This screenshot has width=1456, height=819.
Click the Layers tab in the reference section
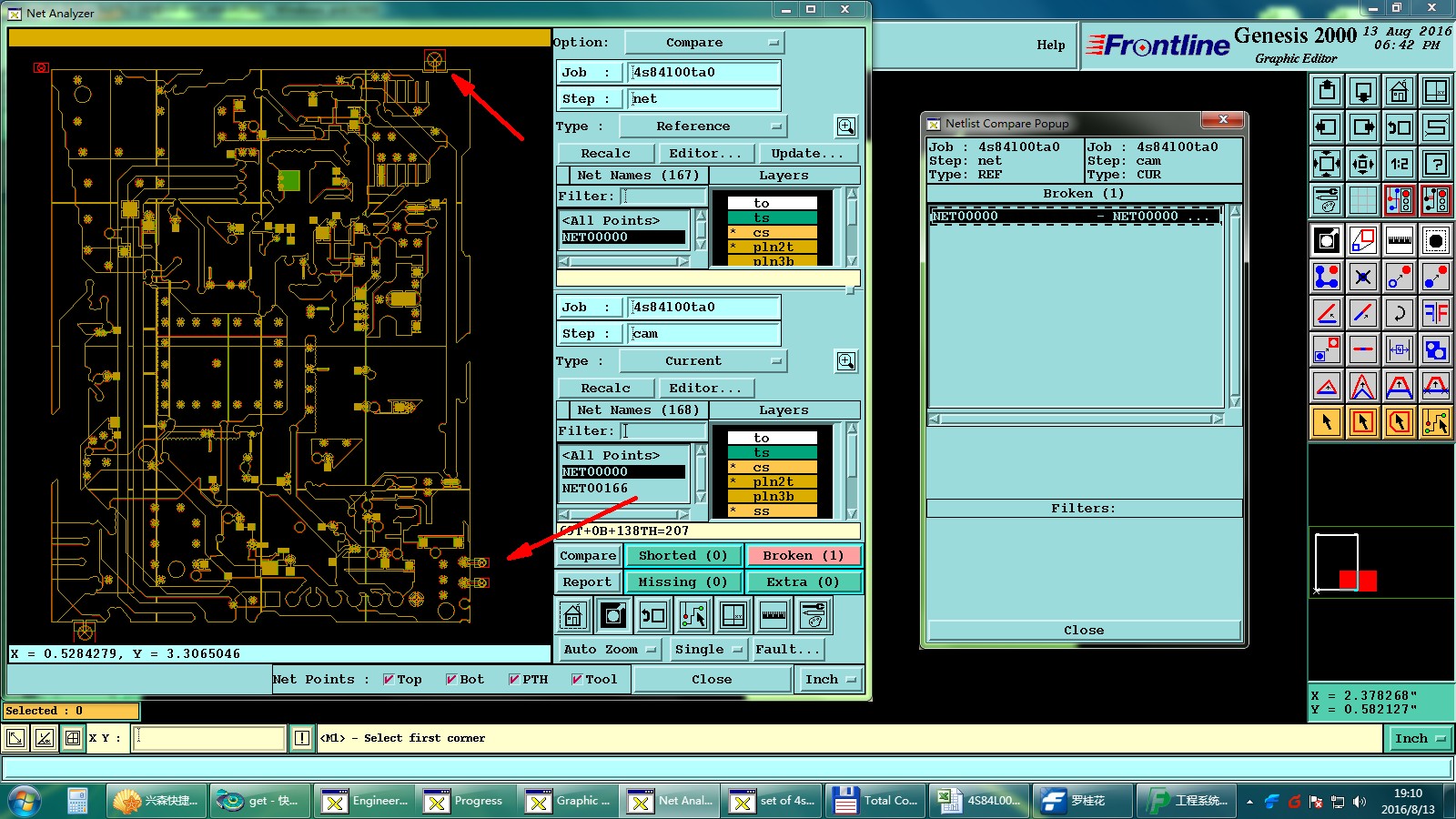[x=784, y=176]
